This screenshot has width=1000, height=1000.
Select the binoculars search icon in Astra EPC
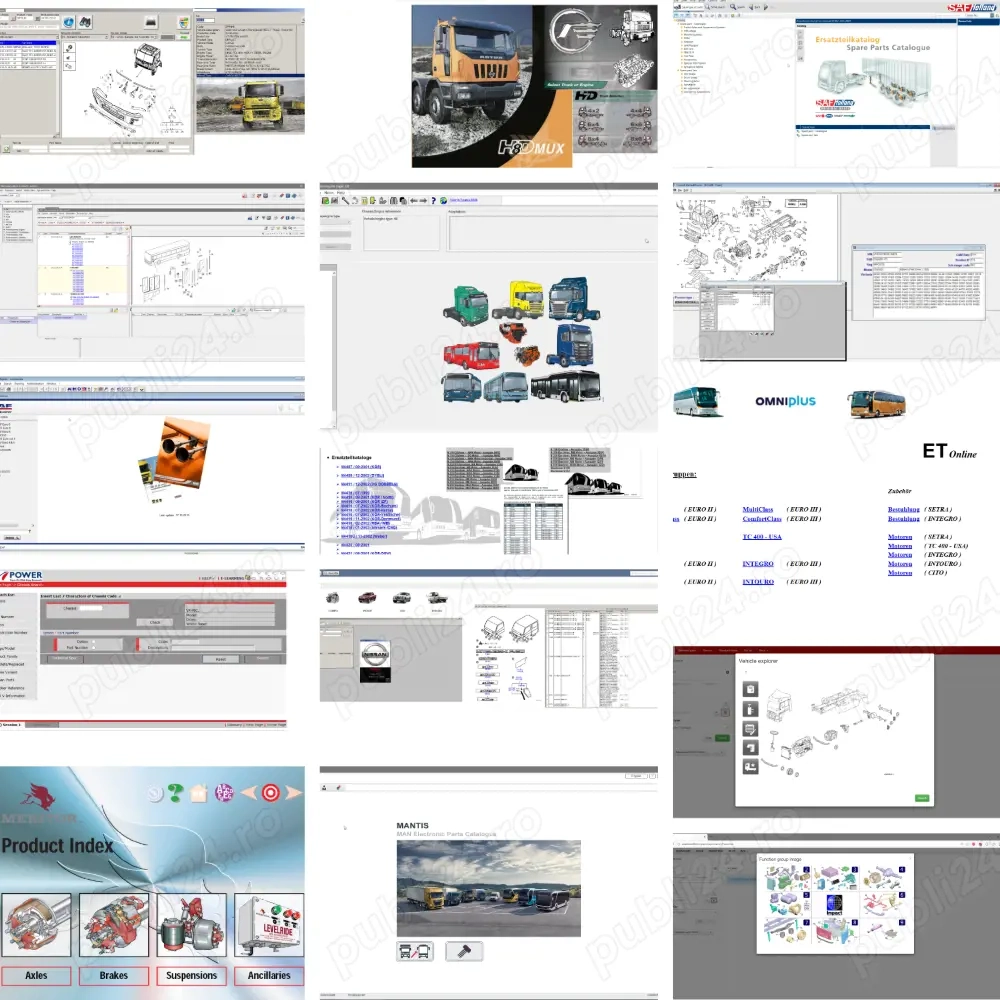pos(86,22)
